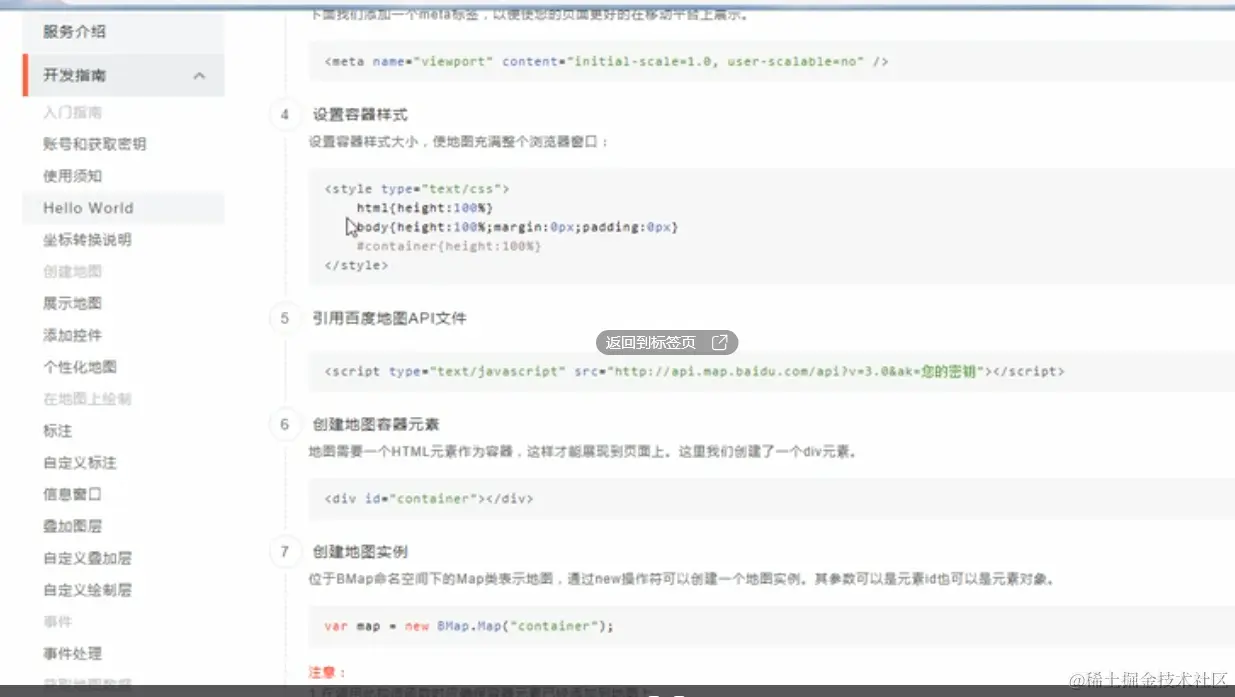Click the closing </style> code line
Screen dimensions: 1235x697
[x=356, y=265]
